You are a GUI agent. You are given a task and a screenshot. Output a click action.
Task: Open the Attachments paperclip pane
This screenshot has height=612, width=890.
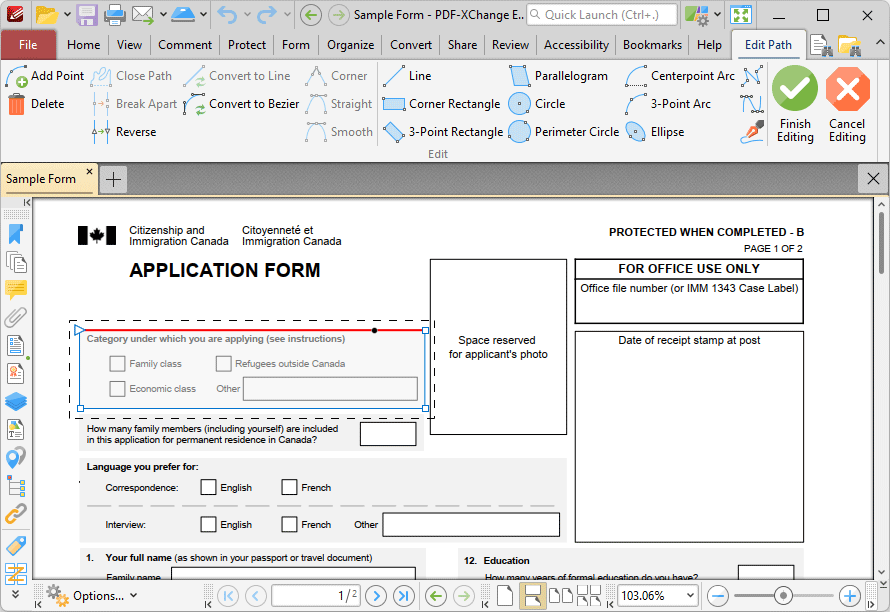[x=15, y=317]
